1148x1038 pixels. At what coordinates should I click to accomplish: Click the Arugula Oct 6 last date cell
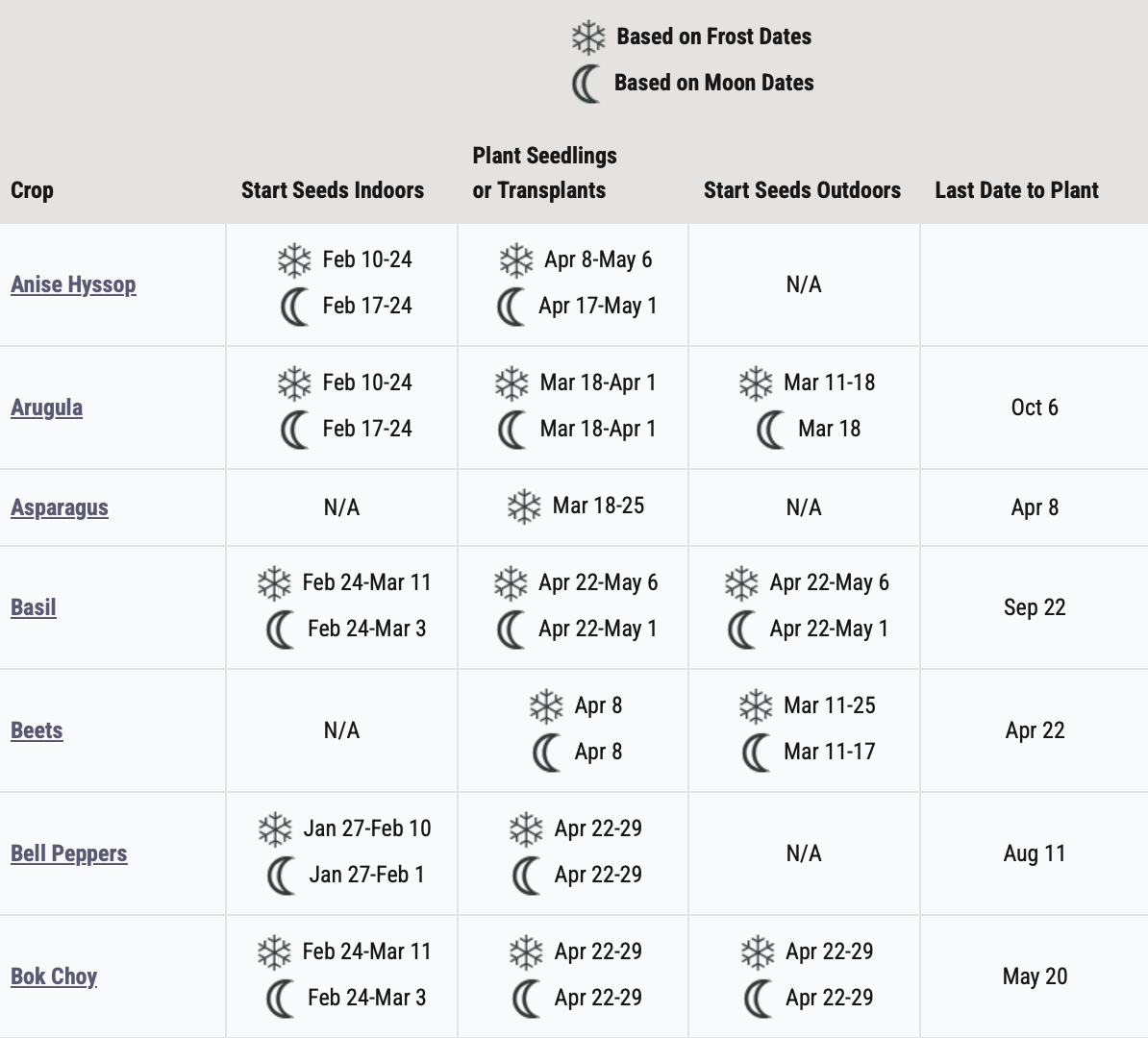pos(1035,408)
